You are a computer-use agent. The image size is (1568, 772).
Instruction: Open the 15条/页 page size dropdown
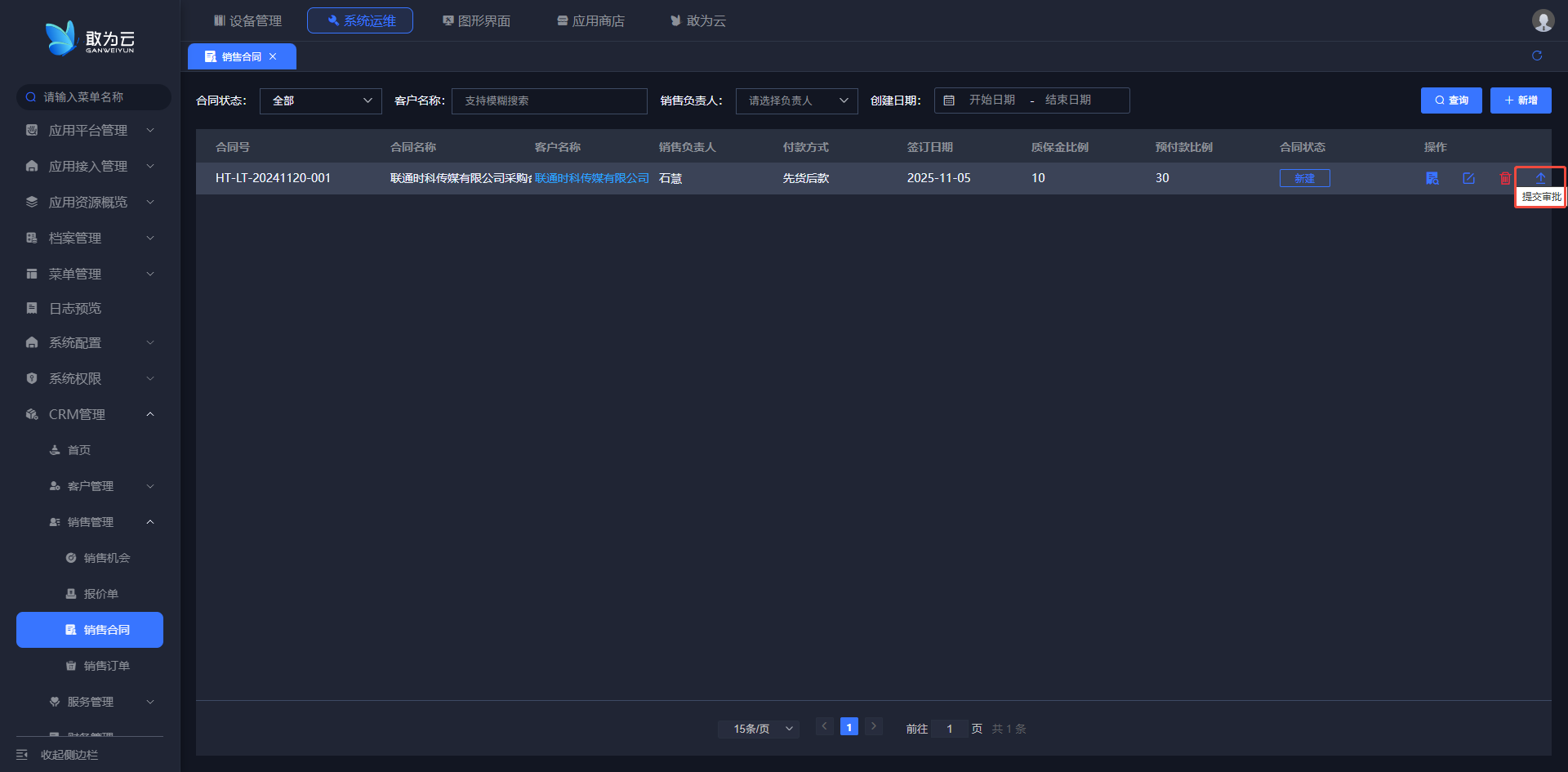(x=759, y=729)
